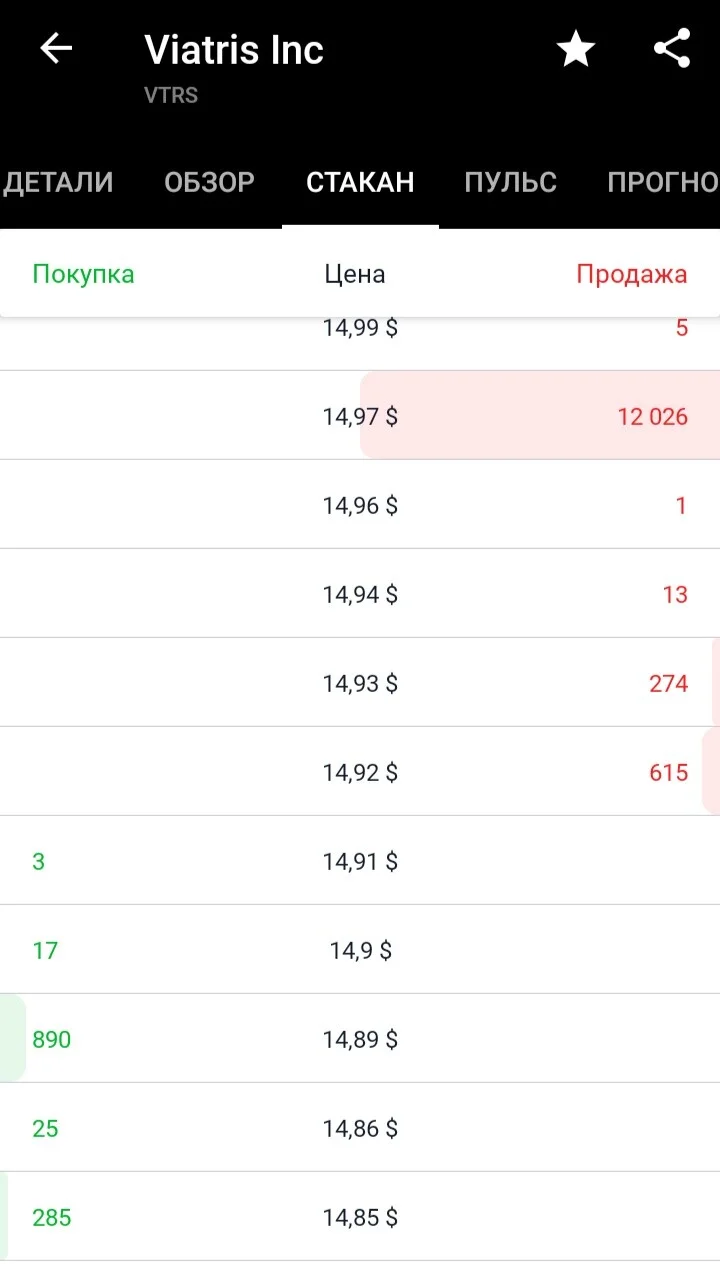Open the share icon

pyautogui.click(x=672, y=49)
